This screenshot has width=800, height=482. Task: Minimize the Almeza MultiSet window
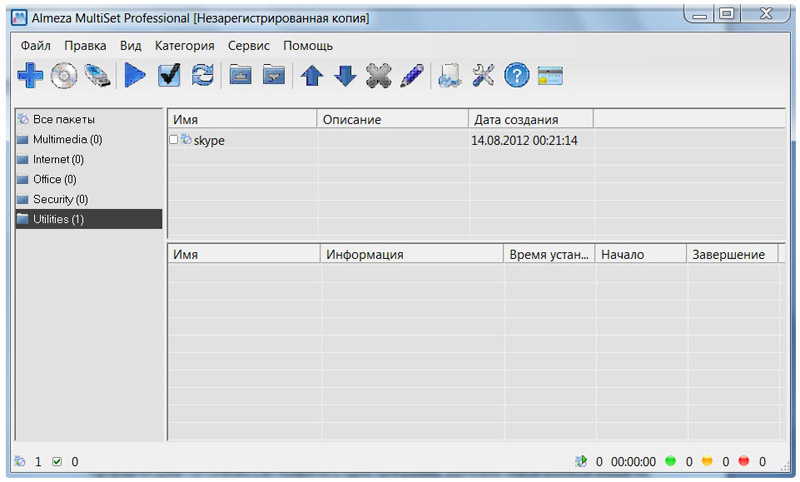click(x=699, y=14)
